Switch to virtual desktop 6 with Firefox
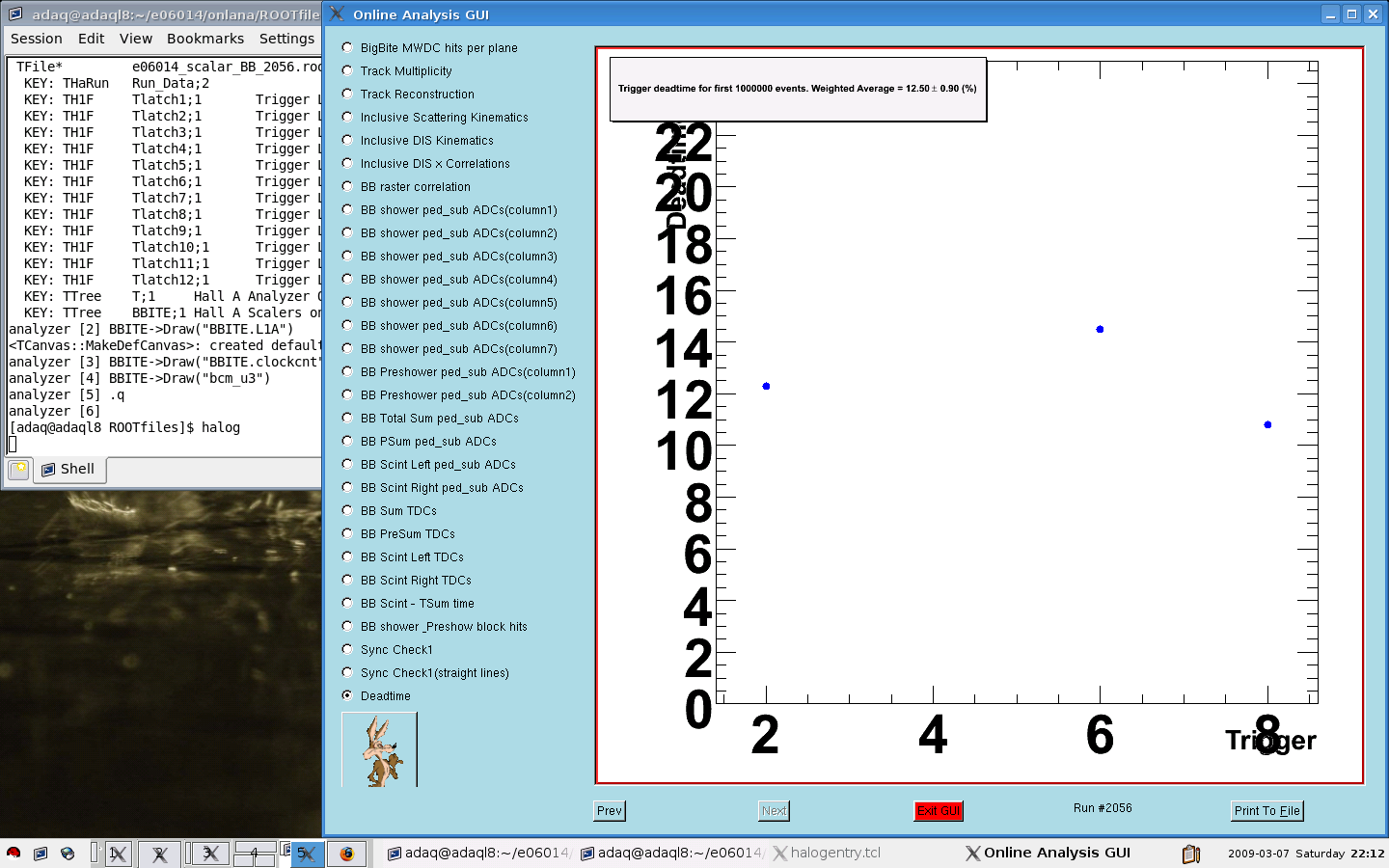This screenshot has width=1389, height=868. (347, 854)
